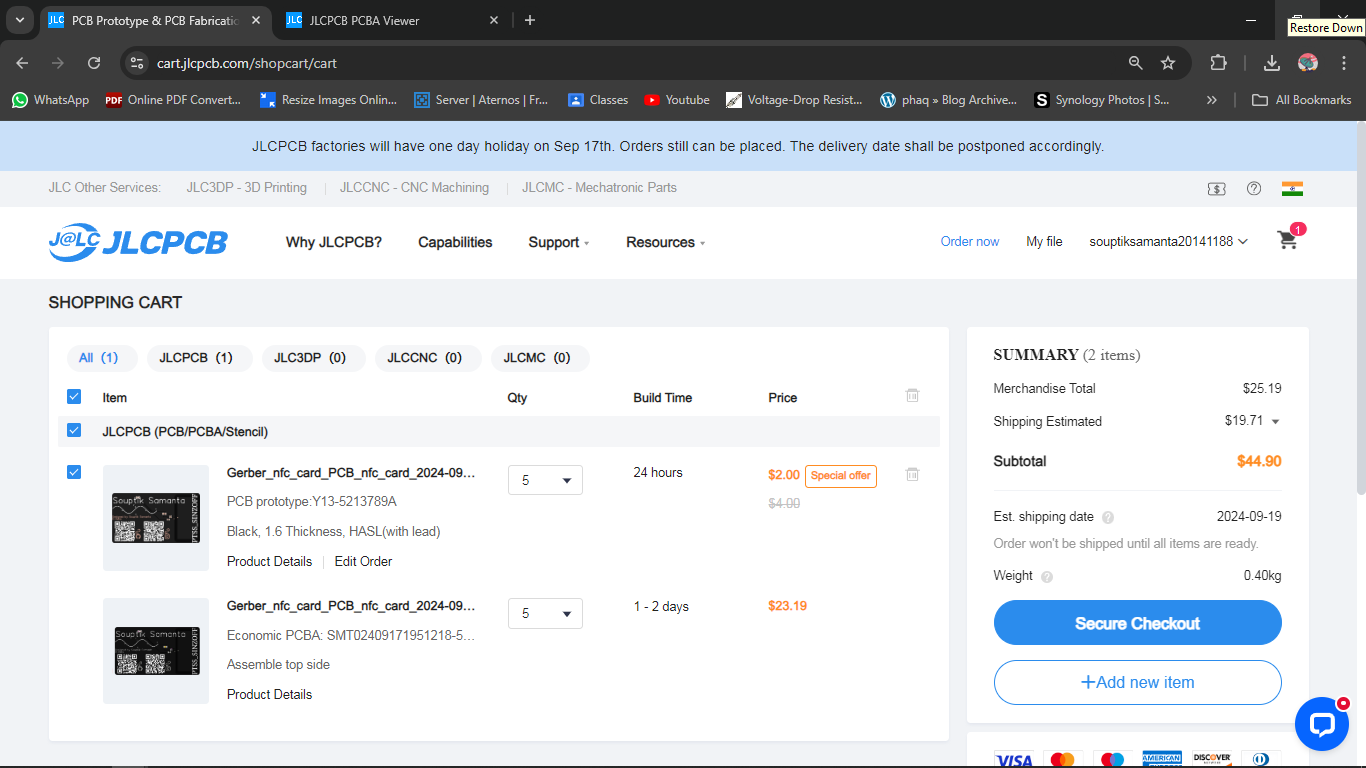Open the help question mark icon
The height and width of the screenshot is (768, 1366).
(1254, 188)
